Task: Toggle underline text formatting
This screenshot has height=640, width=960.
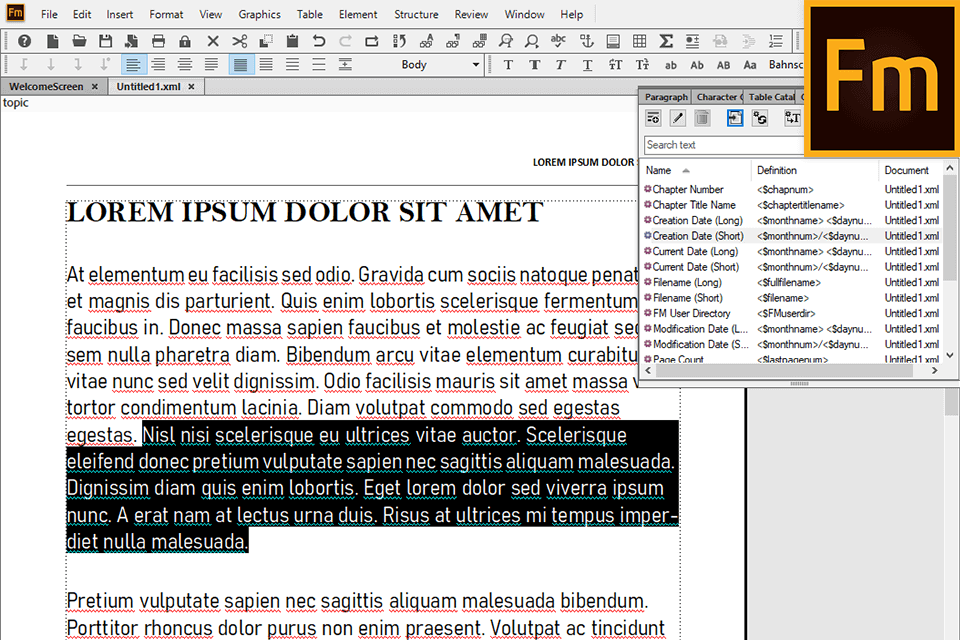Action: (586, 65)
